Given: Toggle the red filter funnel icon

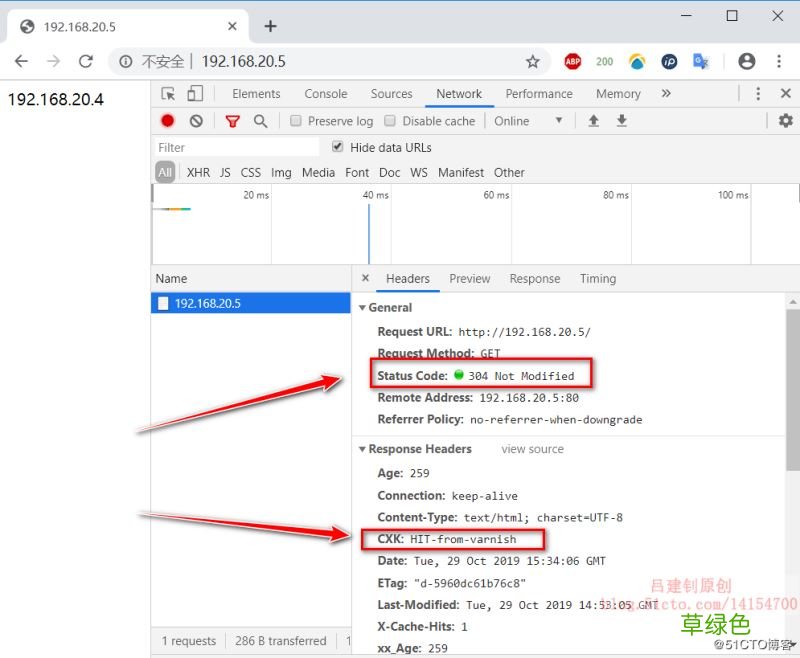Looking at the screenshot, I should (233, 121).
